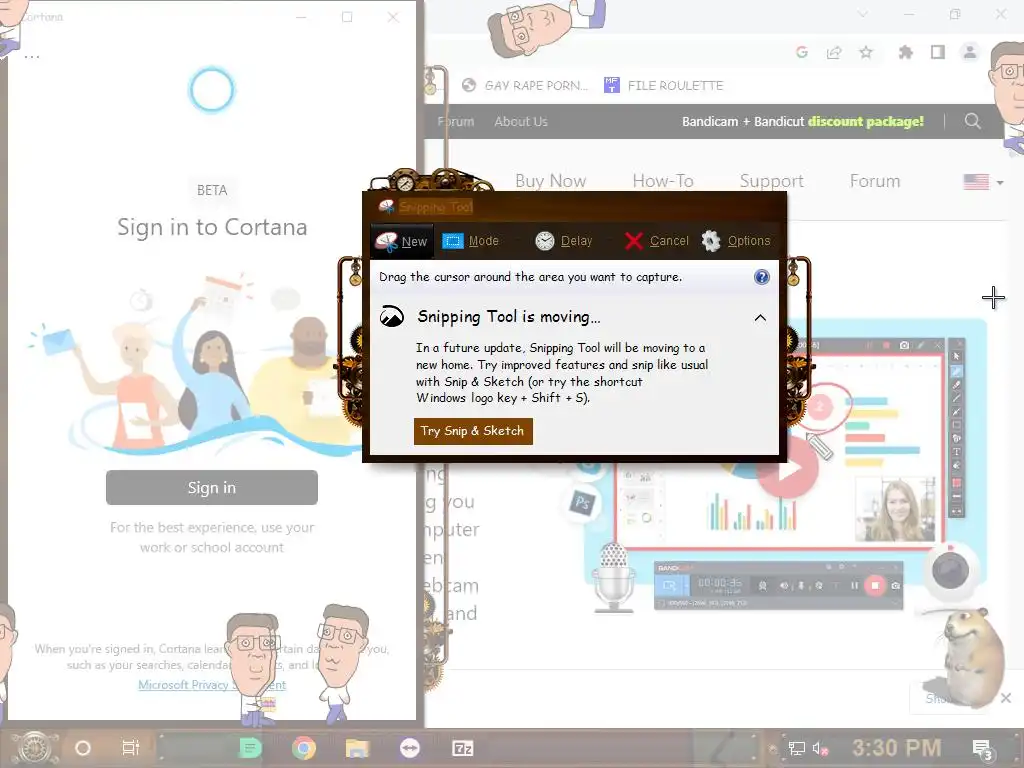Image resolution: width=1024 pixels, height=768 pixels.
Task: Open 7-Zip from the taskbar
Action: click(462, 748)
